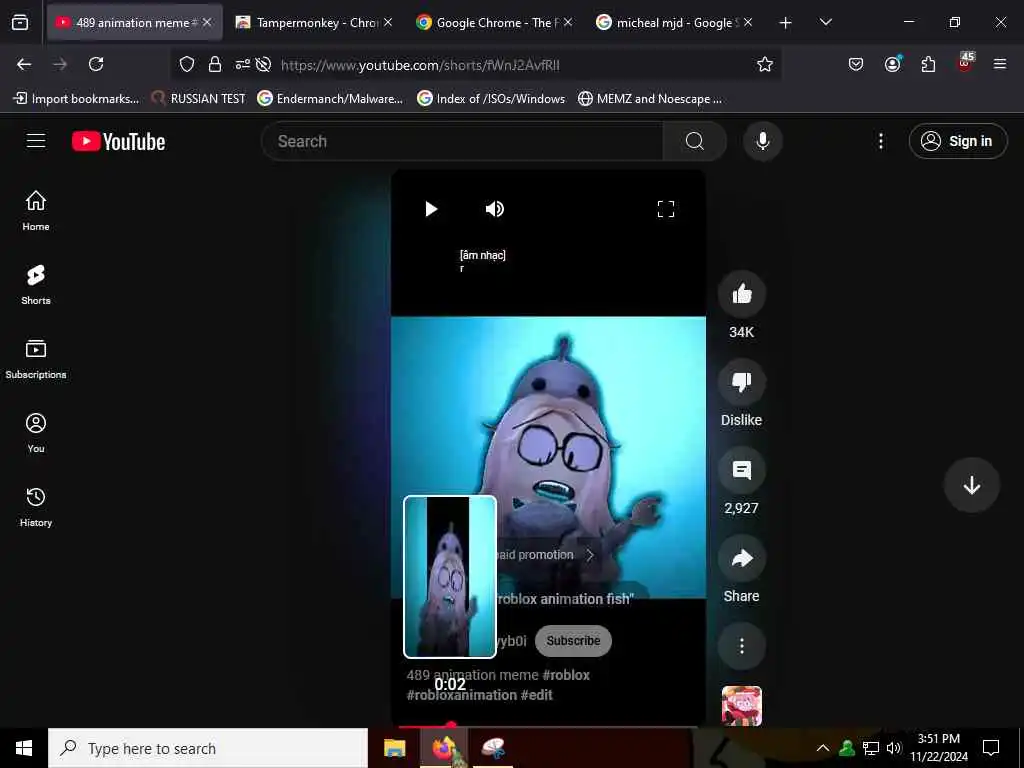Open Windows notification center
The height and width of the screenshot is (768, 1024).
pyautogui.click(x=991, y=748)
